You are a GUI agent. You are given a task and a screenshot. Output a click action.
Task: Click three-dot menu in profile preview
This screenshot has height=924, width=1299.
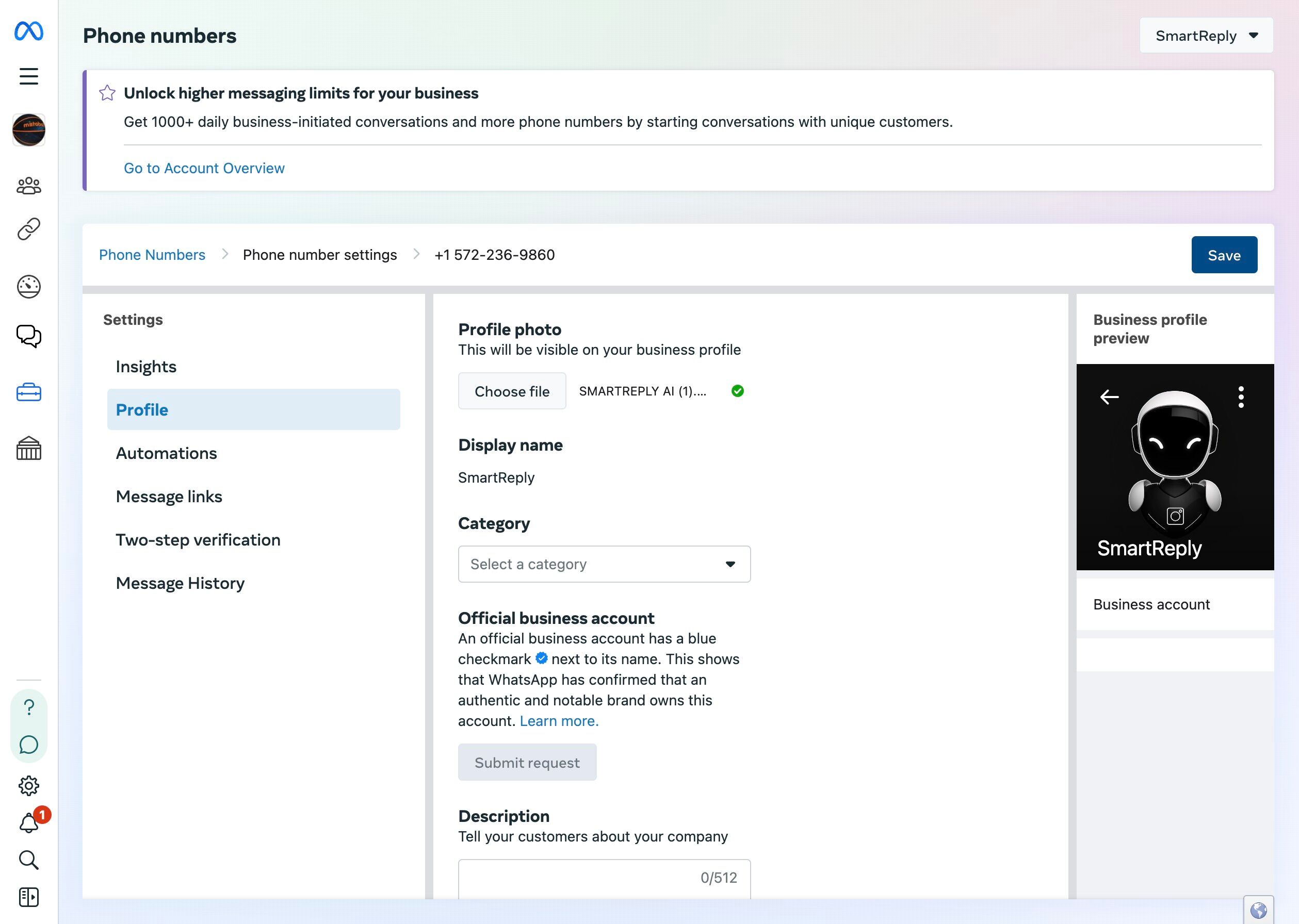[1241, 397]
